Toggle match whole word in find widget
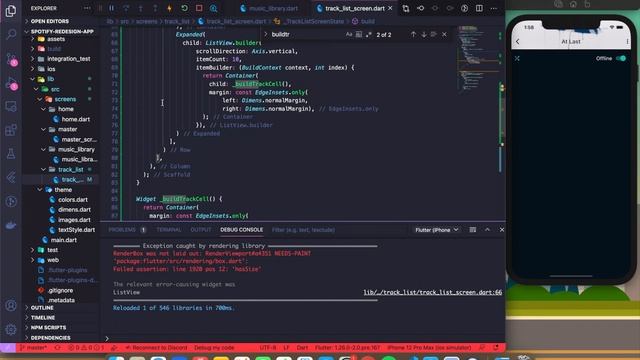The height and width of the screenshot is (360, 640). point(358,35)
